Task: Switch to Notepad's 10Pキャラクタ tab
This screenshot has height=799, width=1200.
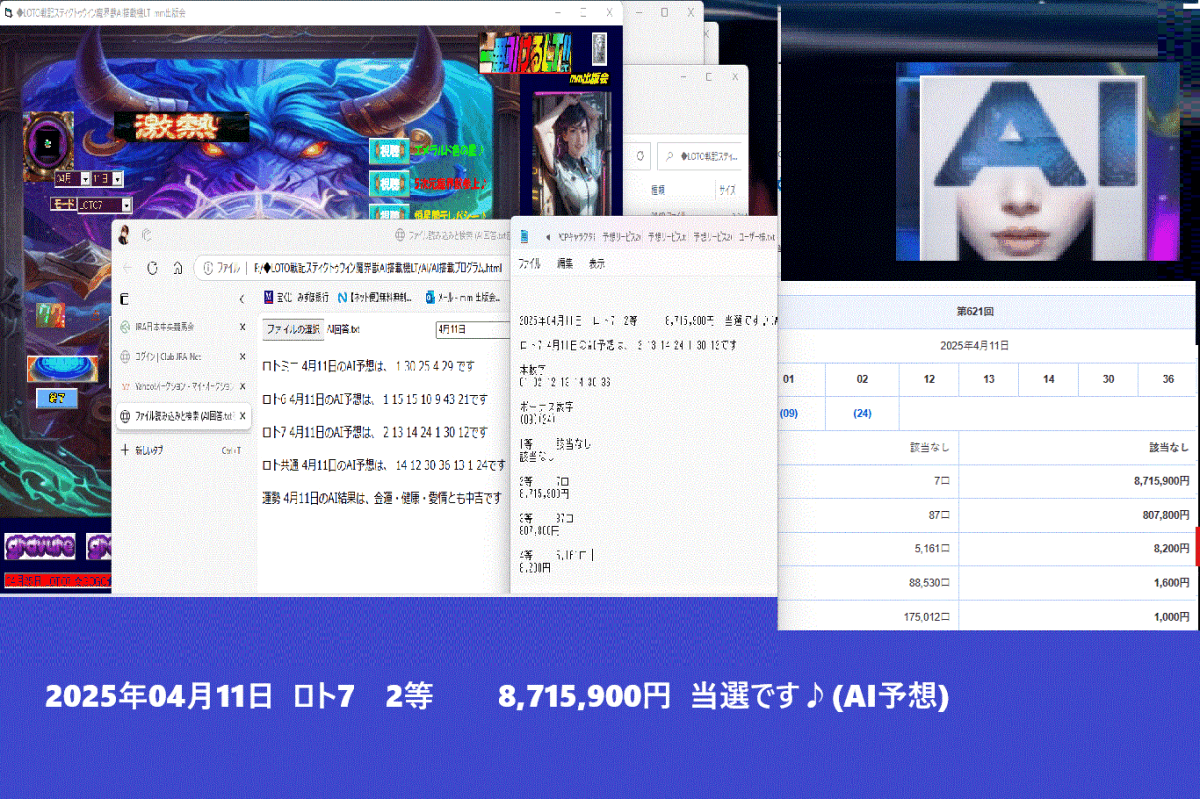Action: tap(577, 237)
